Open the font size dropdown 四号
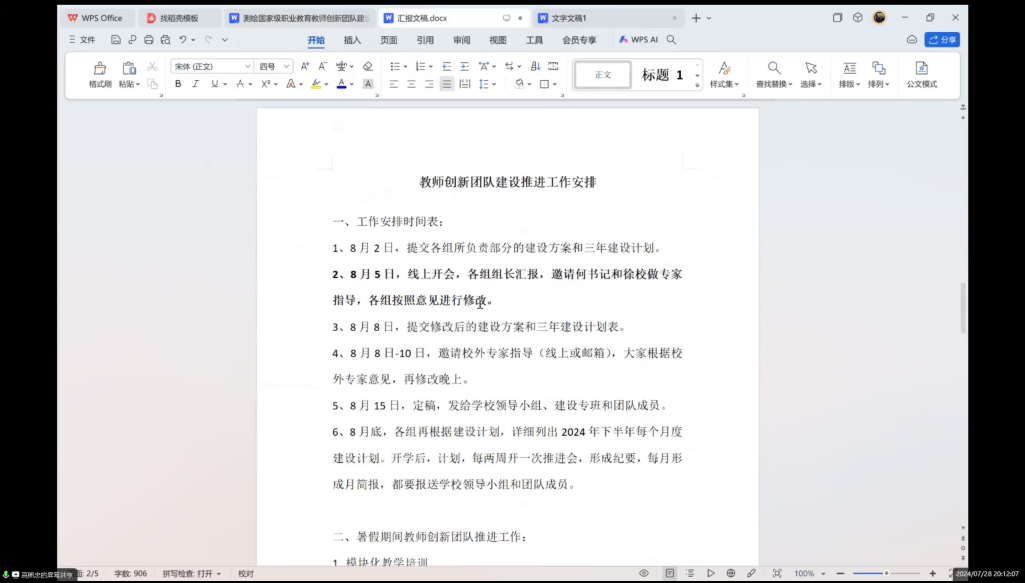 click(274, 66)
